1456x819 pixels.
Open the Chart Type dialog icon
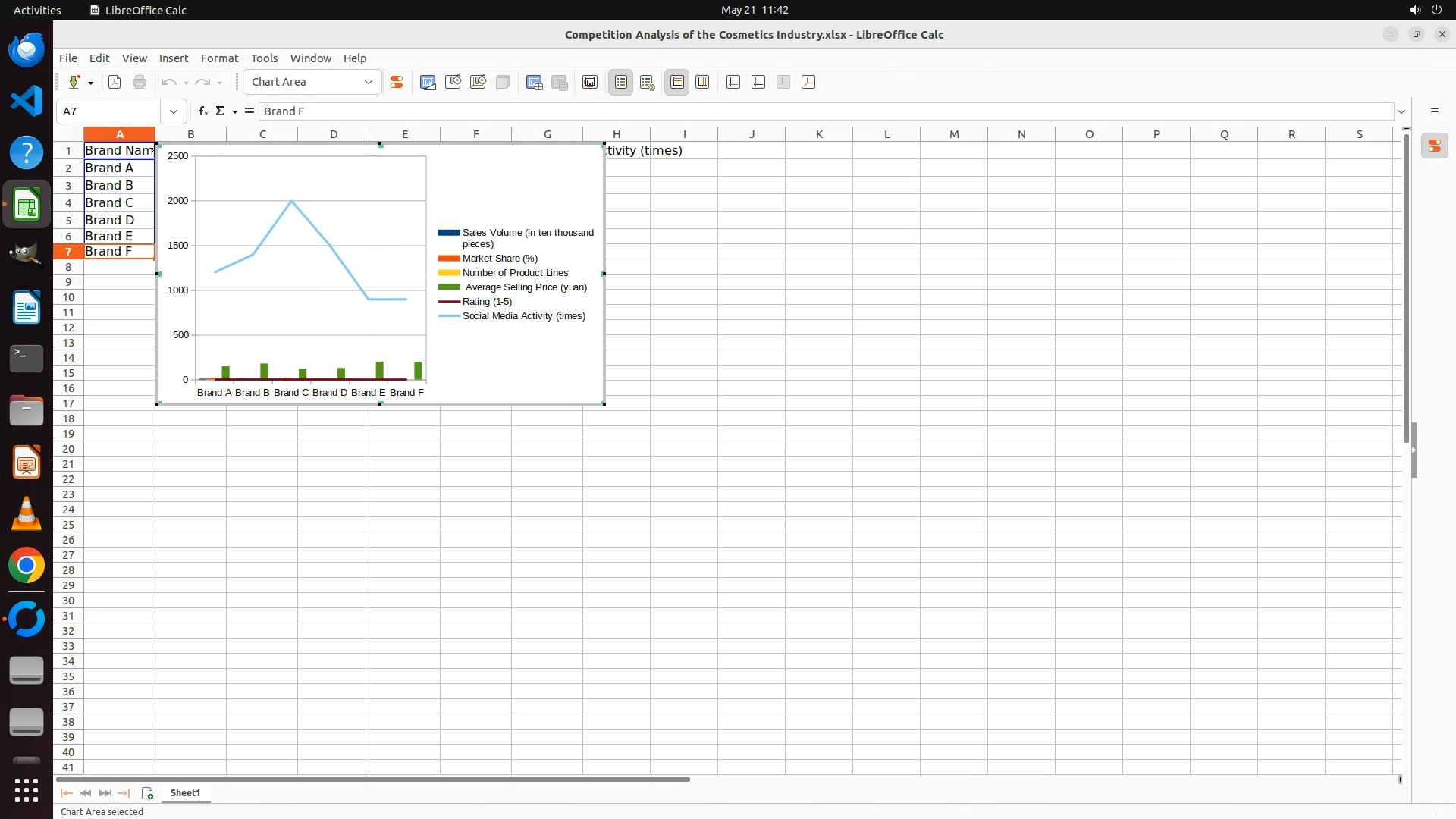click(428, 82)
